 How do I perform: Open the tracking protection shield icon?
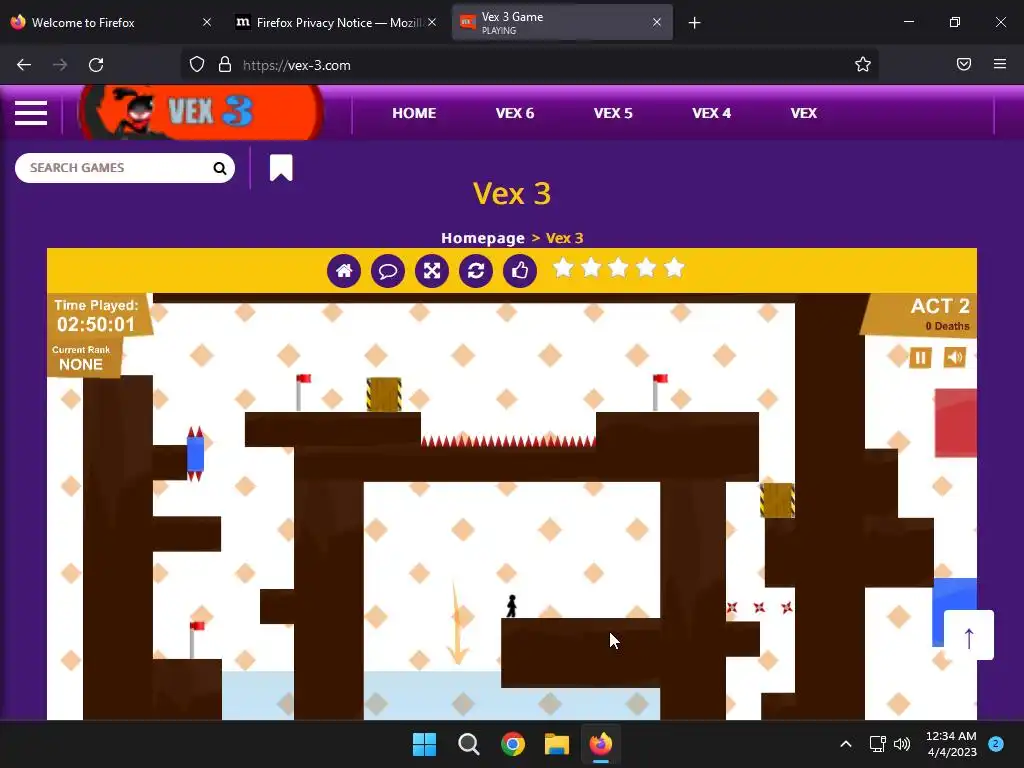[197, 65]
